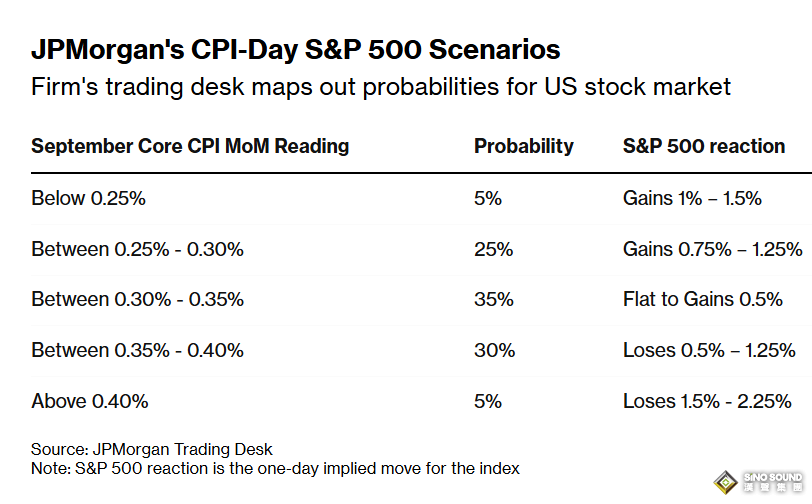
Task: Click the Below 0.25% row label
Action: pos(89,198)
